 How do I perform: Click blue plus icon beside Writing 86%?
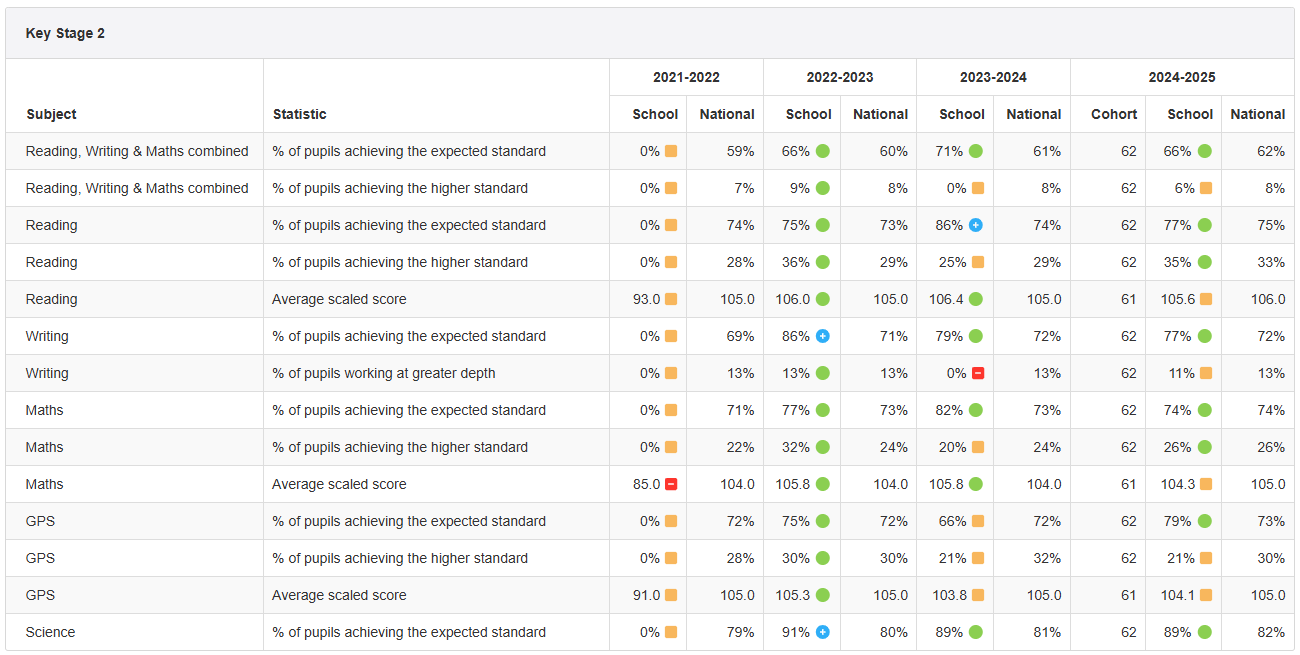point(822,337)
